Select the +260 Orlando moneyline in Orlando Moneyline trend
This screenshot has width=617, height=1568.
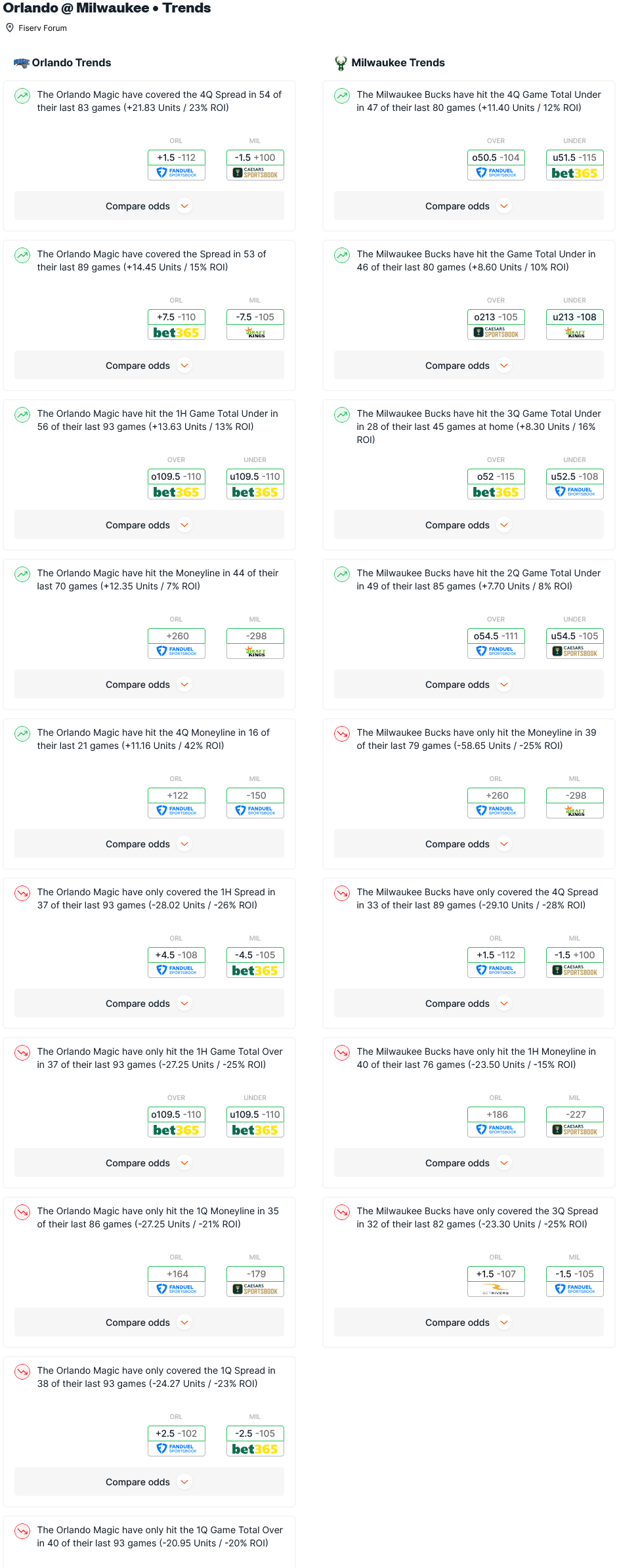[177, 643]
